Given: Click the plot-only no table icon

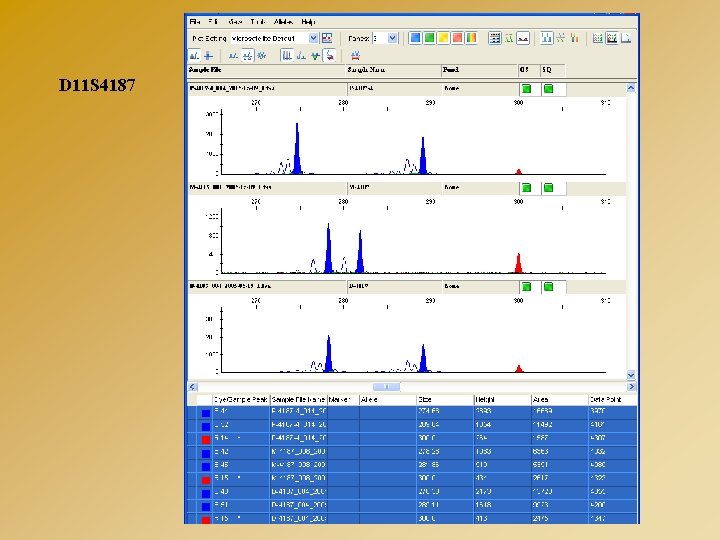Looking at the screenshot, I should click(x=523, y=38).
